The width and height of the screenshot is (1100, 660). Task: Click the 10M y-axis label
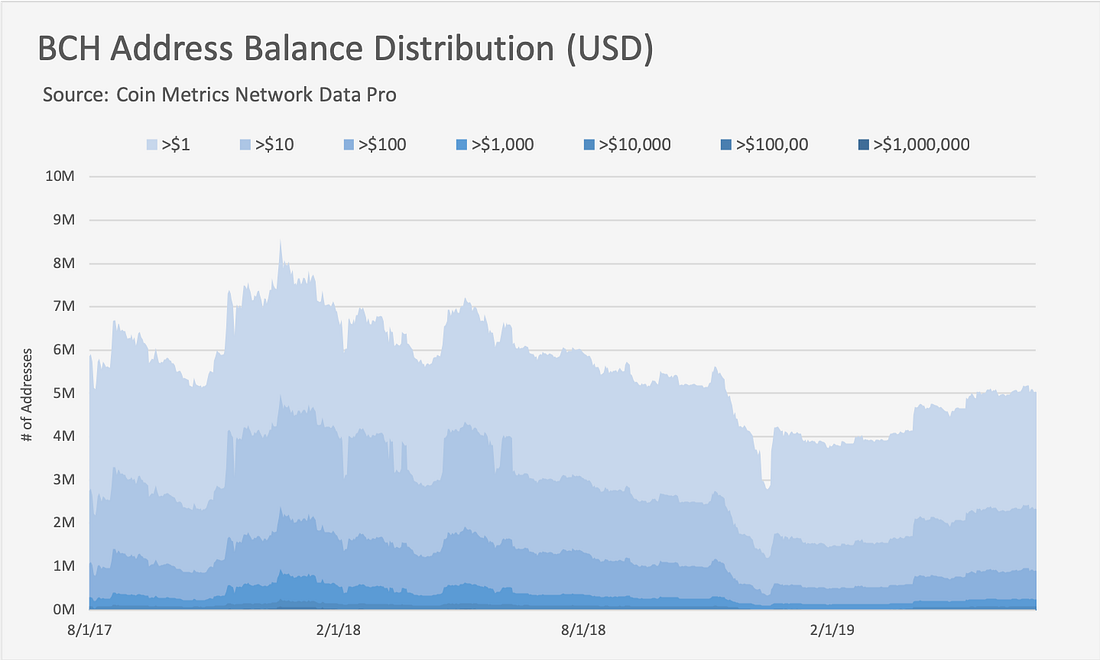coord(60,176)
